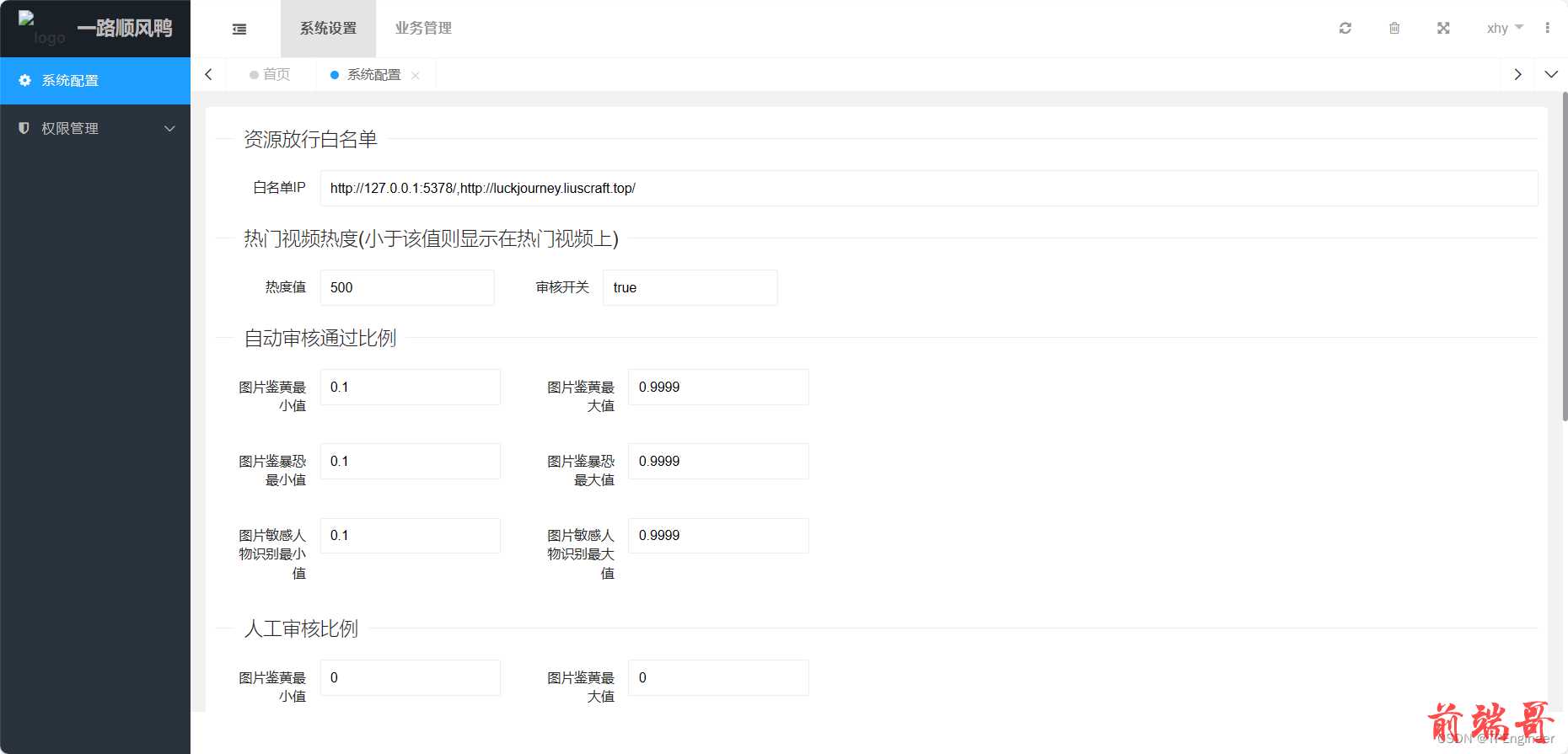
Task: Close the 系统配置 tab with its x
Action: click(x=416, y=76)
